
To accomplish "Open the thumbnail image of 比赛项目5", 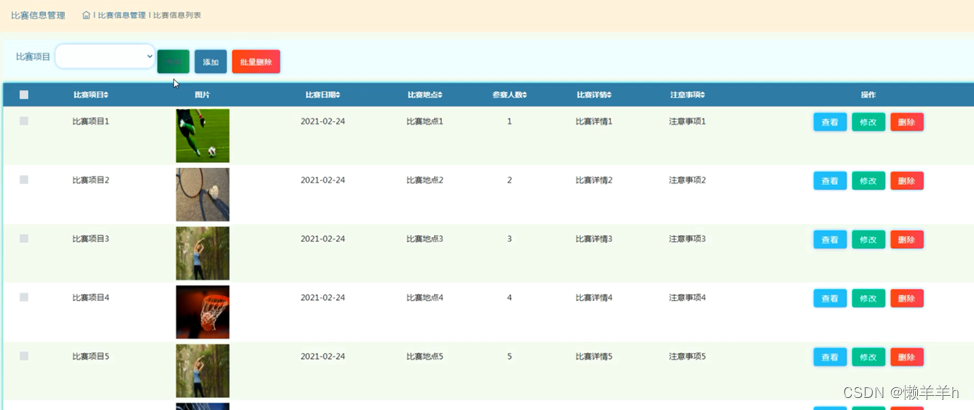I will [x=203, y=371].
